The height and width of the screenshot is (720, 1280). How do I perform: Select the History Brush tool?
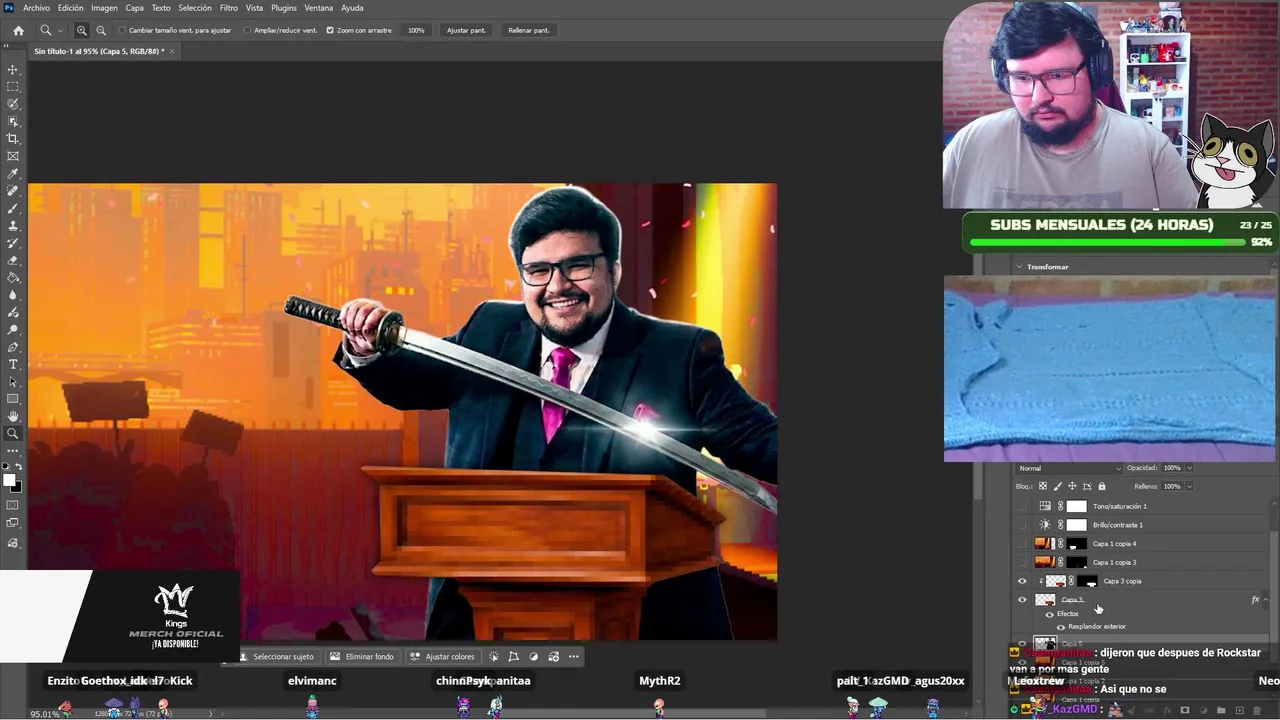point(13,243)
